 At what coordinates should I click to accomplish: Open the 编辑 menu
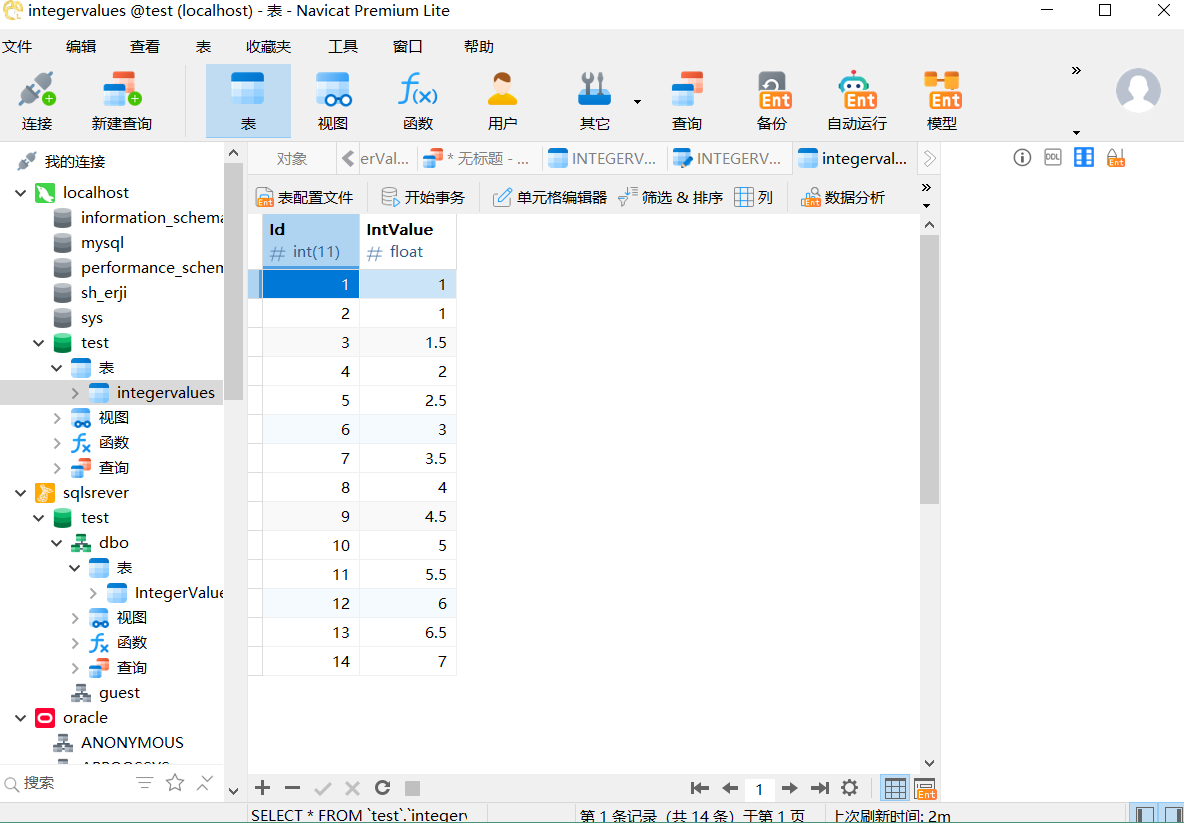coord(81,47)
